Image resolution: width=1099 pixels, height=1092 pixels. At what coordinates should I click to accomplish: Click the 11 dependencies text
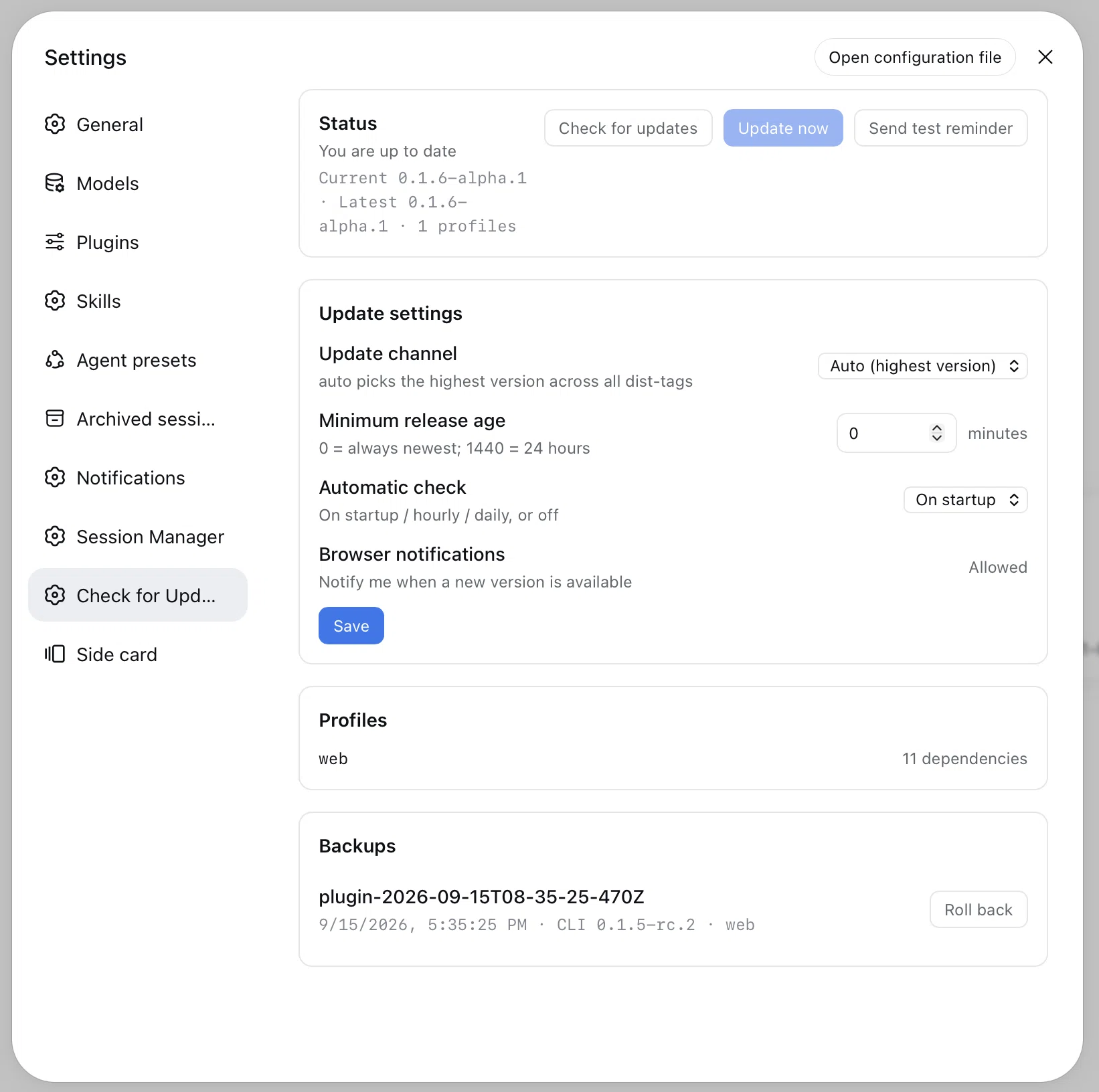coord(964,759)
